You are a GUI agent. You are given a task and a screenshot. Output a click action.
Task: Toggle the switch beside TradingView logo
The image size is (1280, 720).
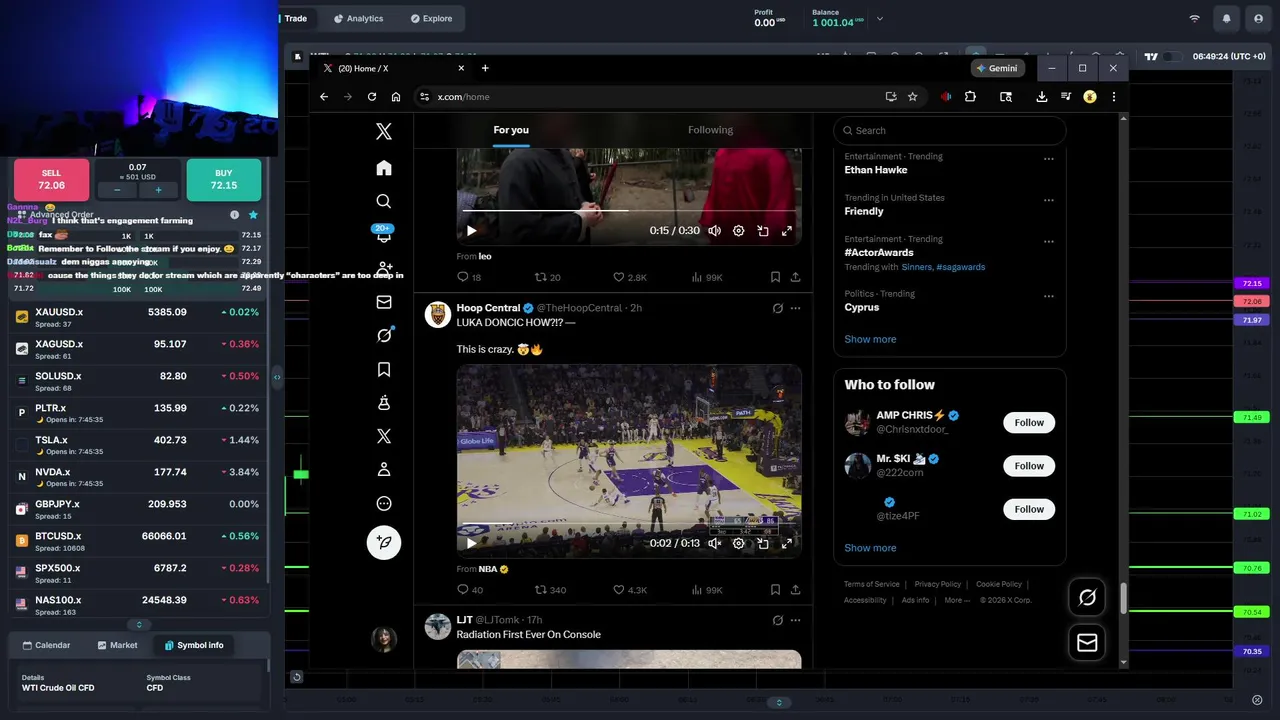[x=1172, y=57]
